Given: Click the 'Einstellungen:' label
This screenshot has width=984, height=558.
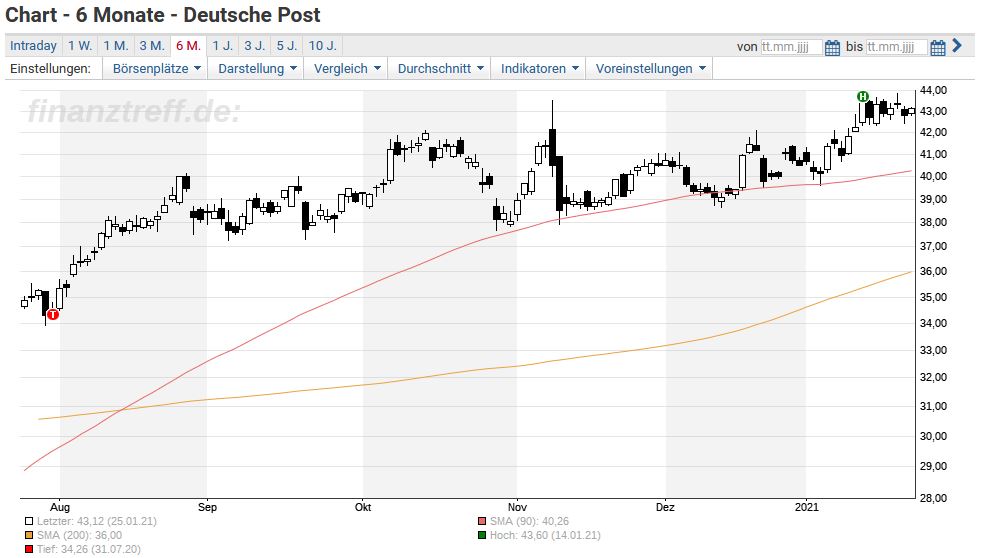Looking at the screenshot, I should [50, 68].
